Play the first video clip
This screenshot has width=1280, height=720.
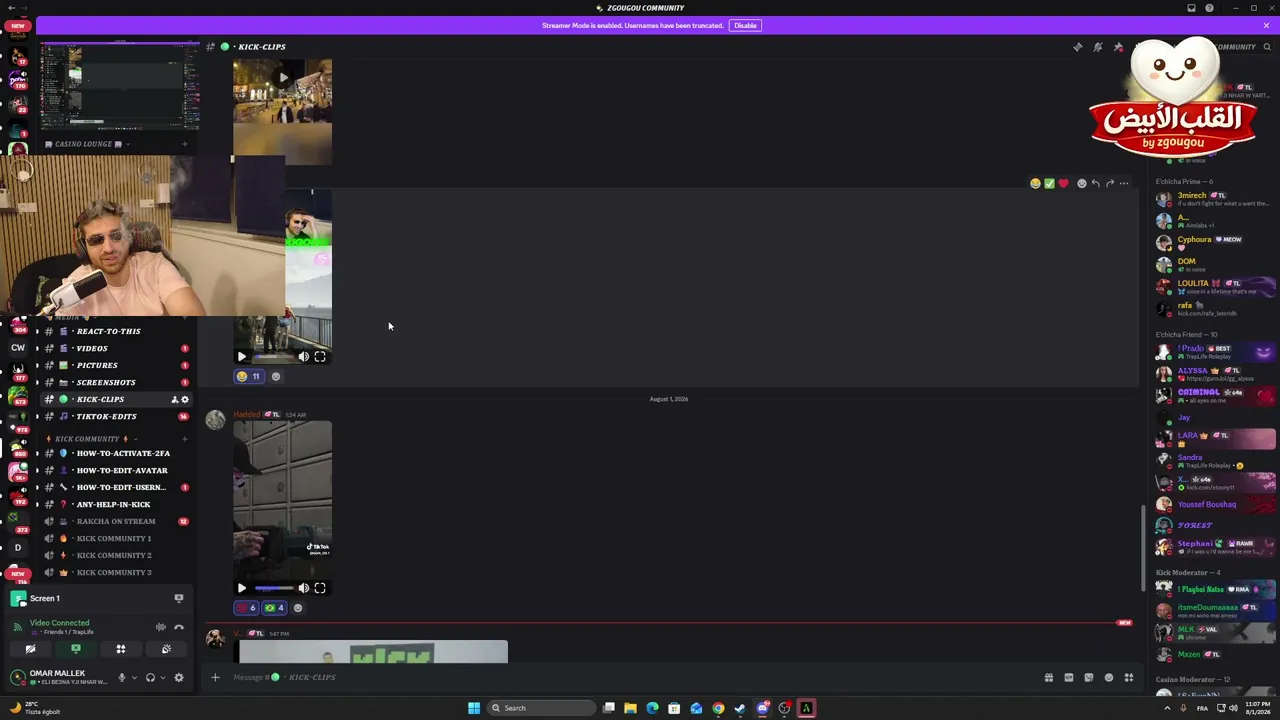coord(241,356)
